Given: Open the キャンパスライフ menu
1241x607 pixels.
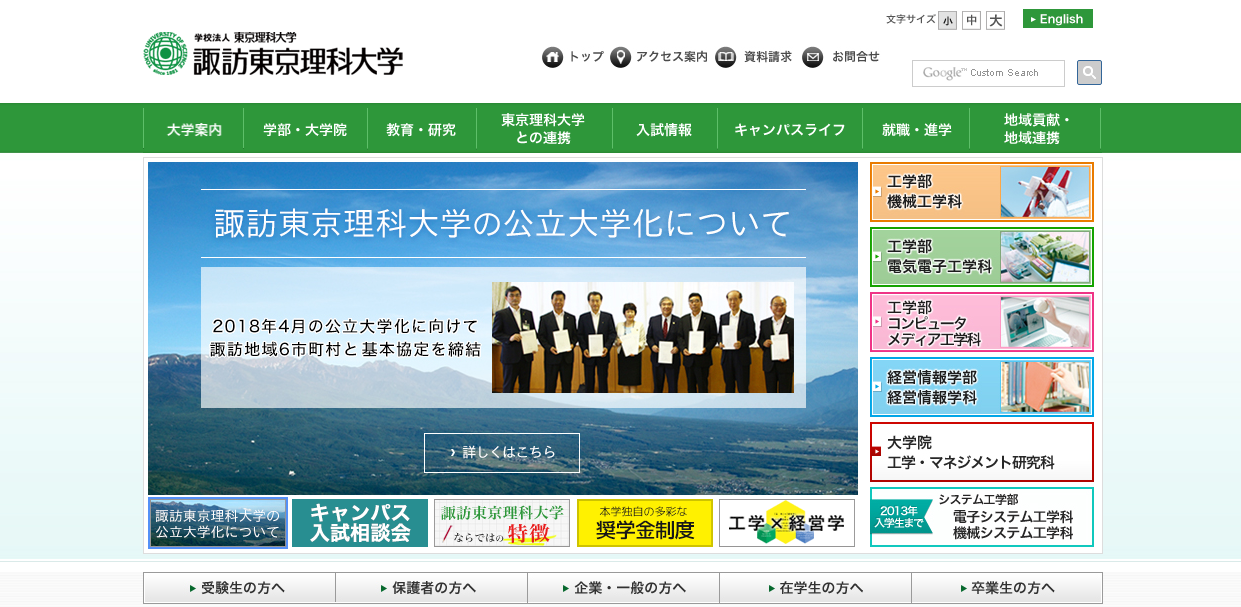Looking at the screenshot, I should click(790, 129).
